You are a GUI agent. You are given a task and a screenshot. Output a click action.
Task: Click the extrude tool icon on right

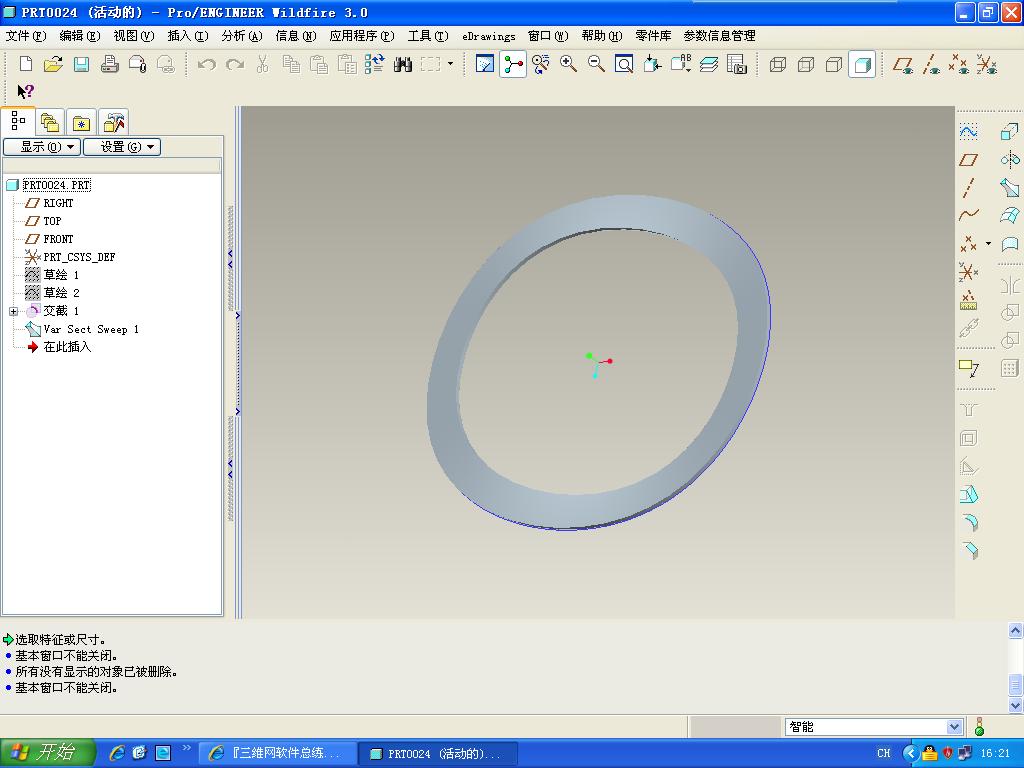pos(1010,132)
